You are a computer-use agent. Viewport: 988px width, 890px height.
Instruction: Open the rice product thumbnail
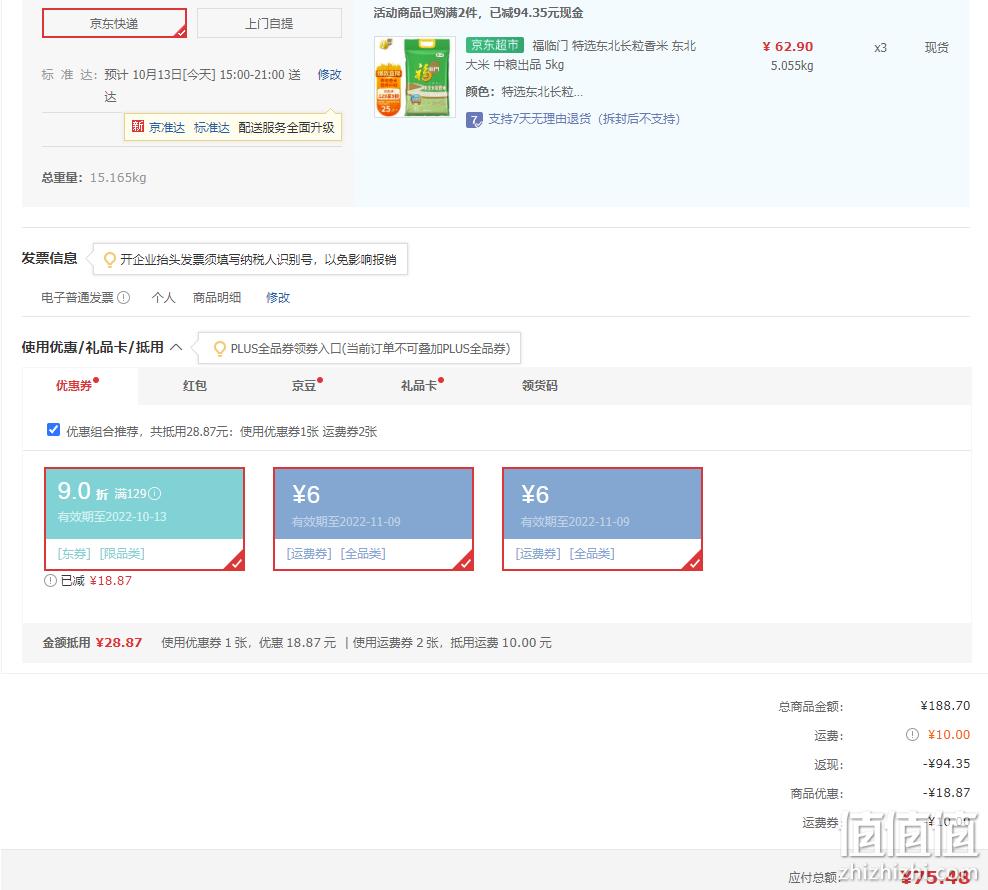point(415,77)
